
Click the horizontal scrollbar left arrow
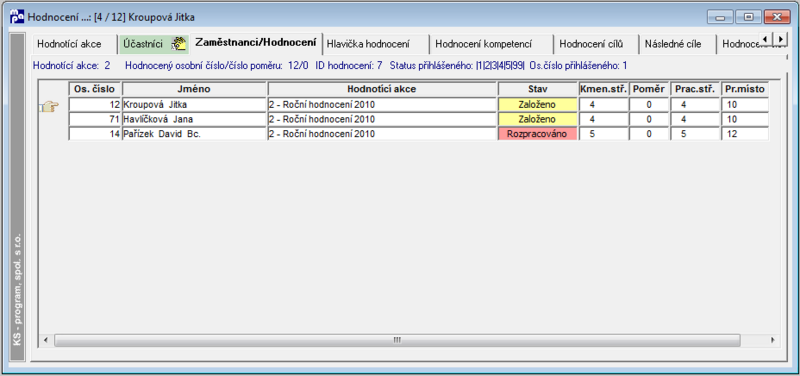pyautogui.click(x=45, y=340)
